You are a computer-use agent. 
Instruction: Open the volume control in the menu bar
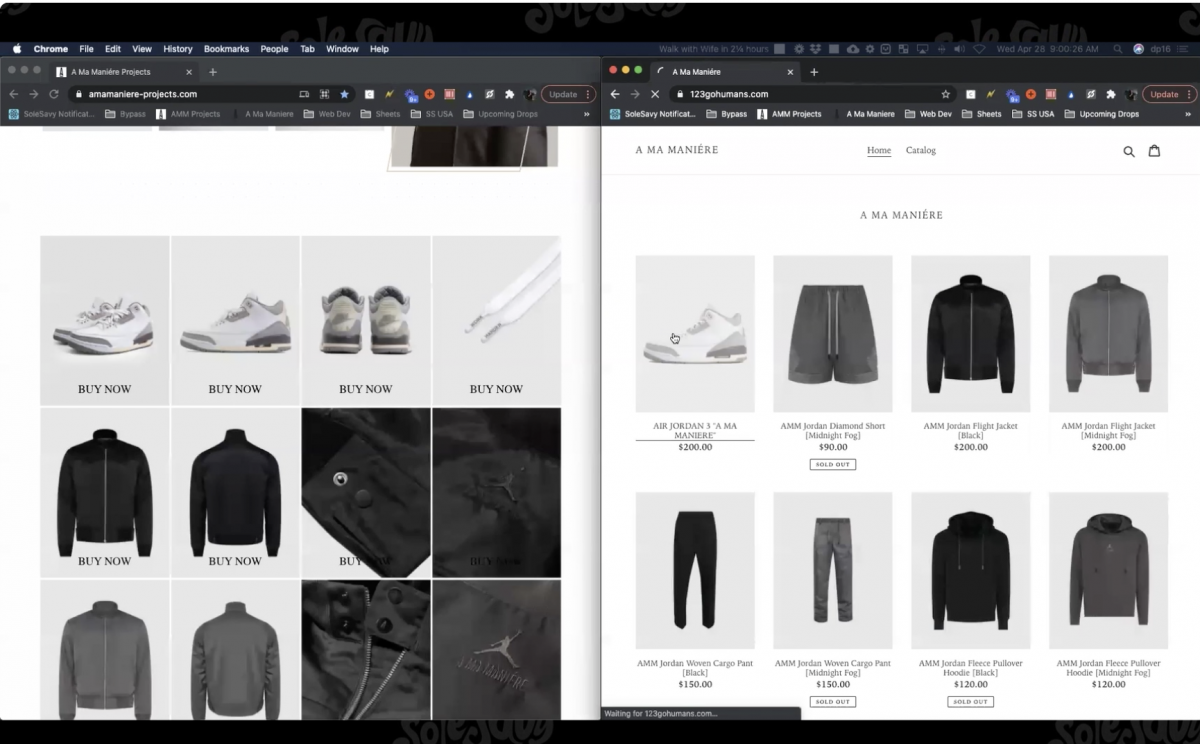[959, 49]
